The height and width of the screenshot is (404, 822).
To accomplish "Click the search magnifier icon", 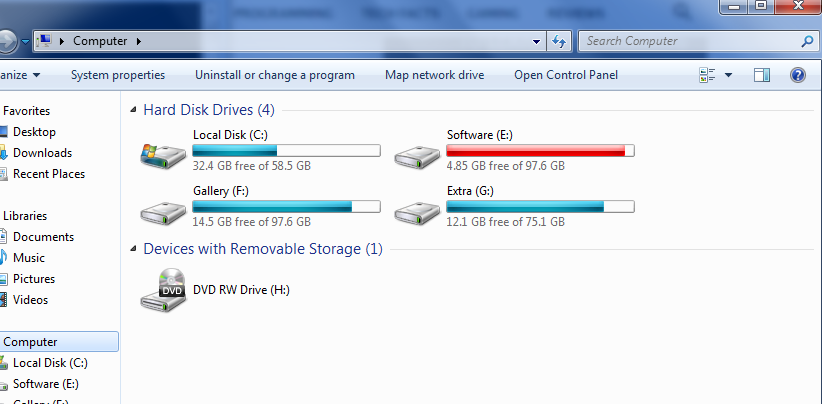I will point(807,41).
